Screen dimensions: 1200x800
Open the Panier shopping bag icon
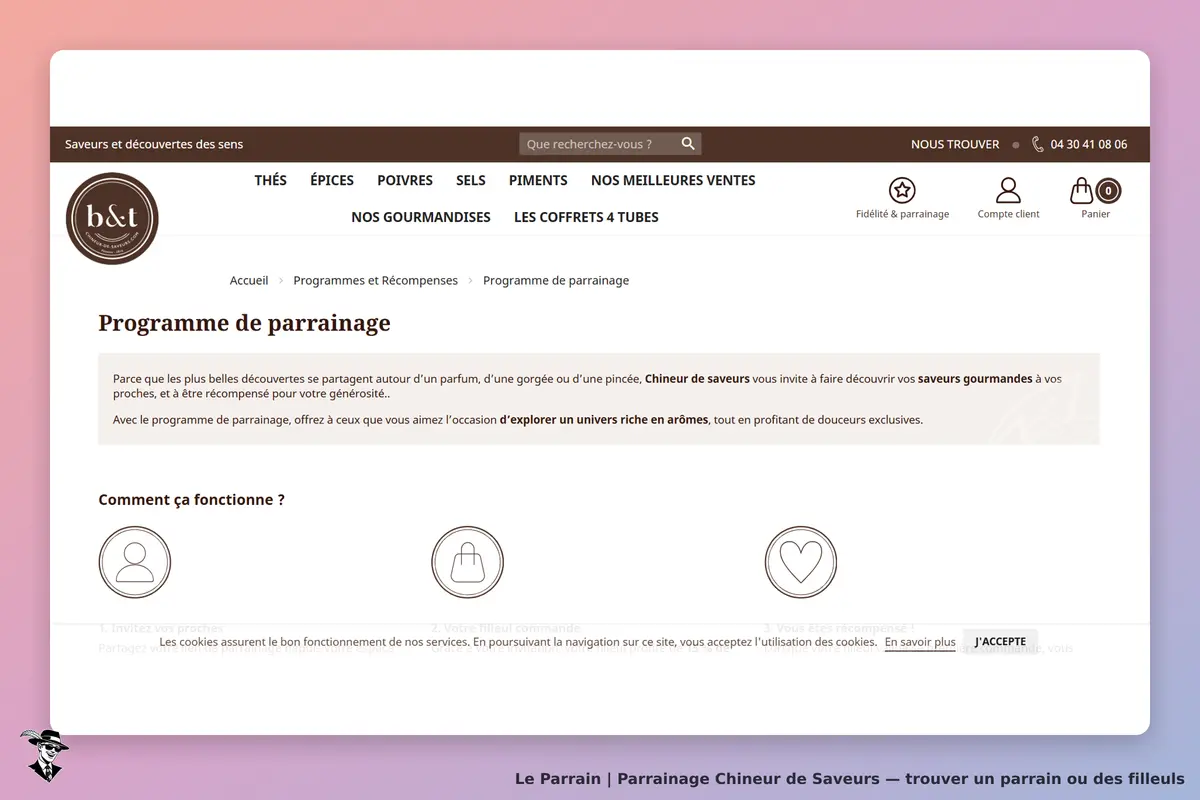tap(1082, 190)
